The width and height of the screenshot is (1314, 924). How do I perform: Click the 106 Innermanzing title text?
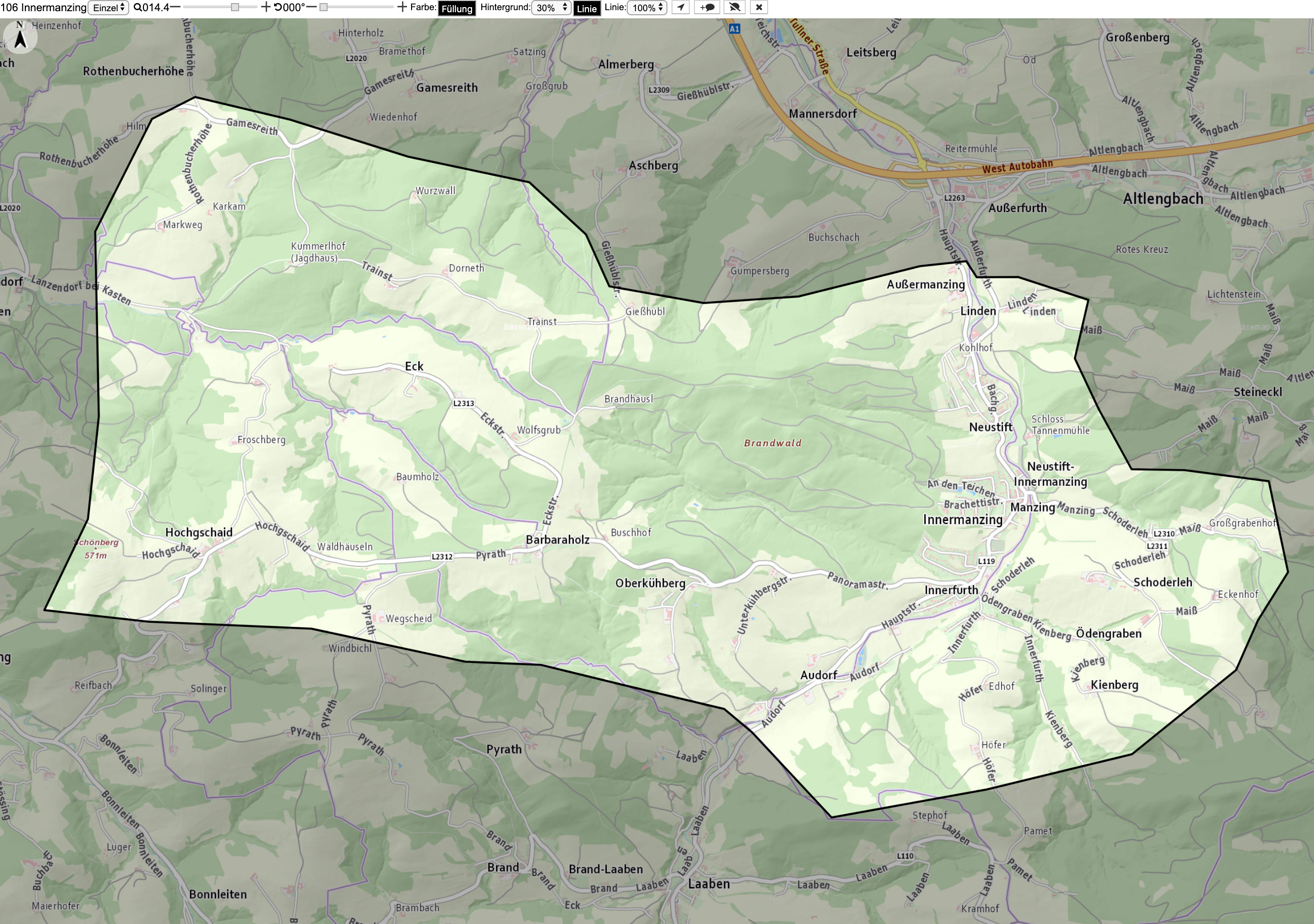click(44, 8)
